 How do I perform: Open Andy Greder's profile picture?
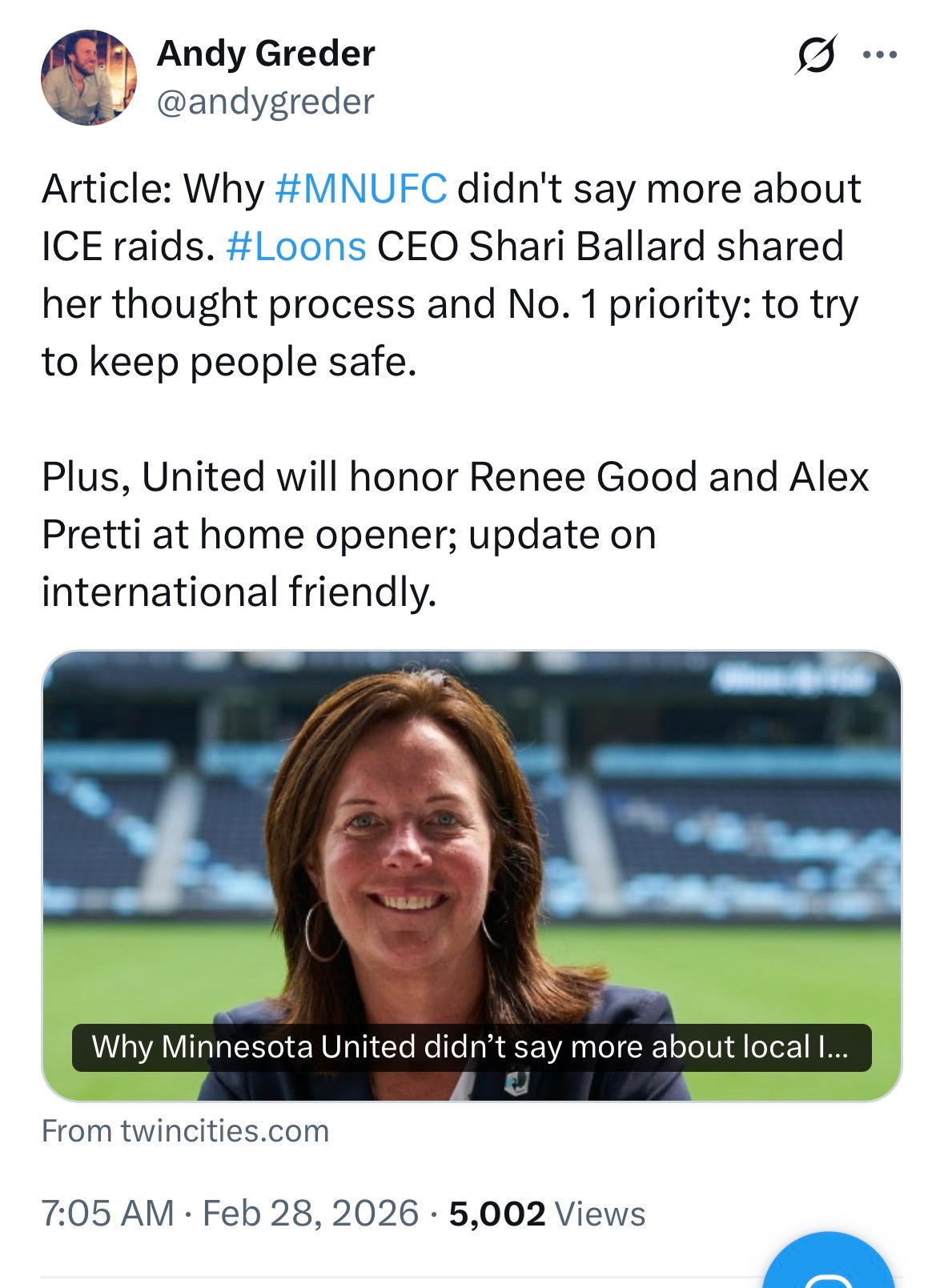89,78
